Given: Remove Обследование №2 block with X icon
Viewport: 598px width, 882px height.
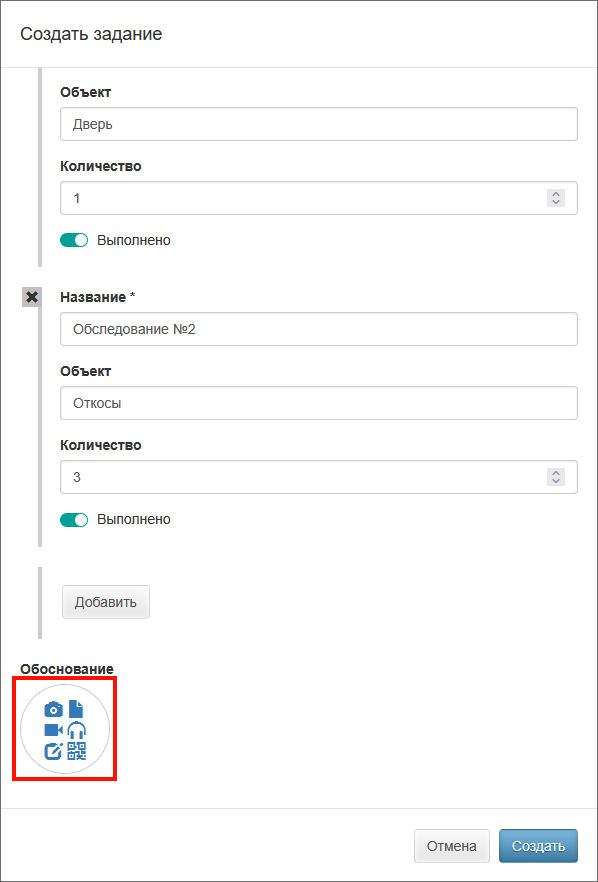Looking at the screenshot, I should point(32,297).
